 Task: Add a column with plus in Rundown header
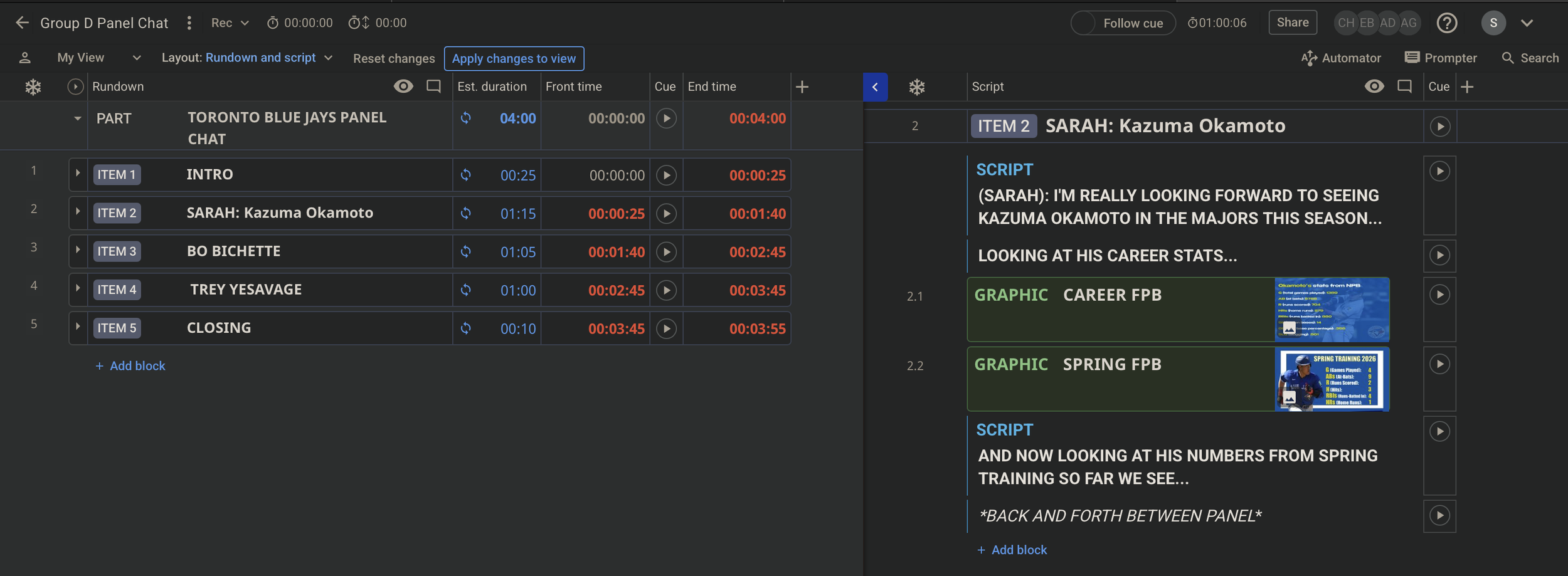coord(802,87)
